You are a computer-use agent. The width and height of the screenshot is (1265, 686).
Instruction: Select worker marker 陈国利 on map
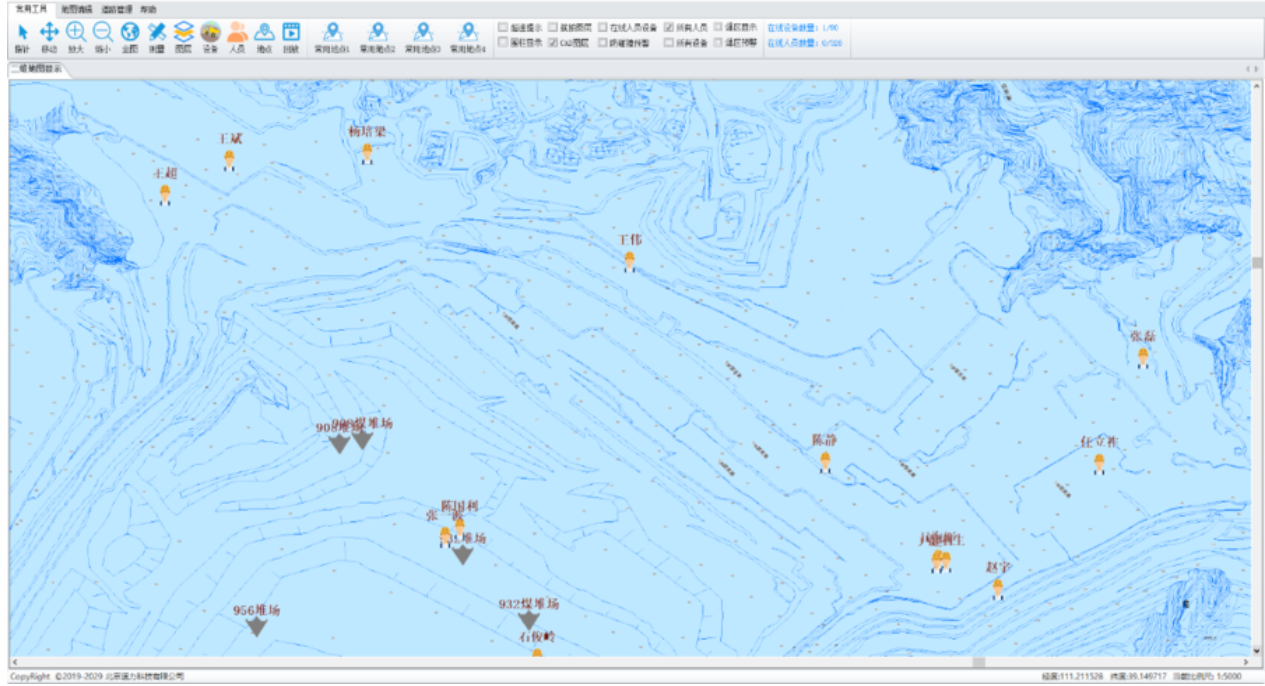tap(459, 526)
